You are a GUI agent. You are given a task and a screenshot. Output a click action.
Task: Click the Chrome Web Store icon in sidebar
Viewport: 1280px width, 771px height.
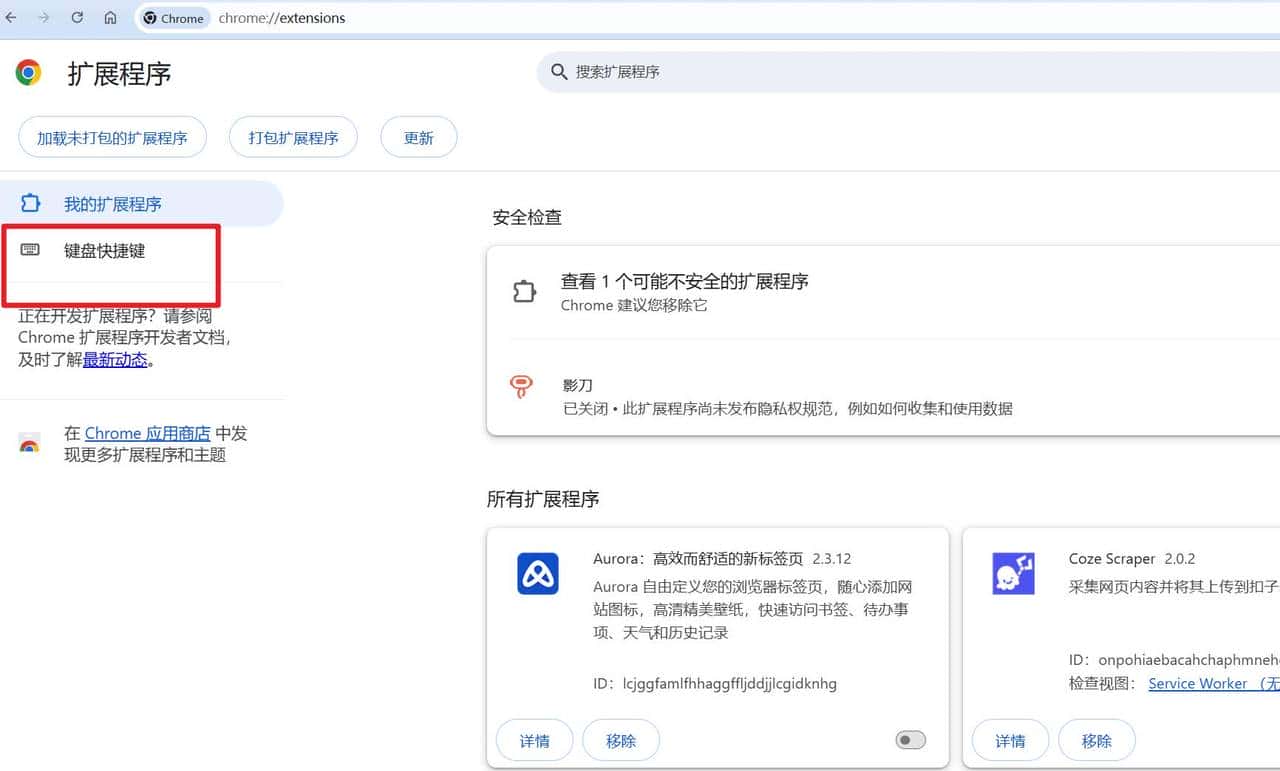pos(29,444)
